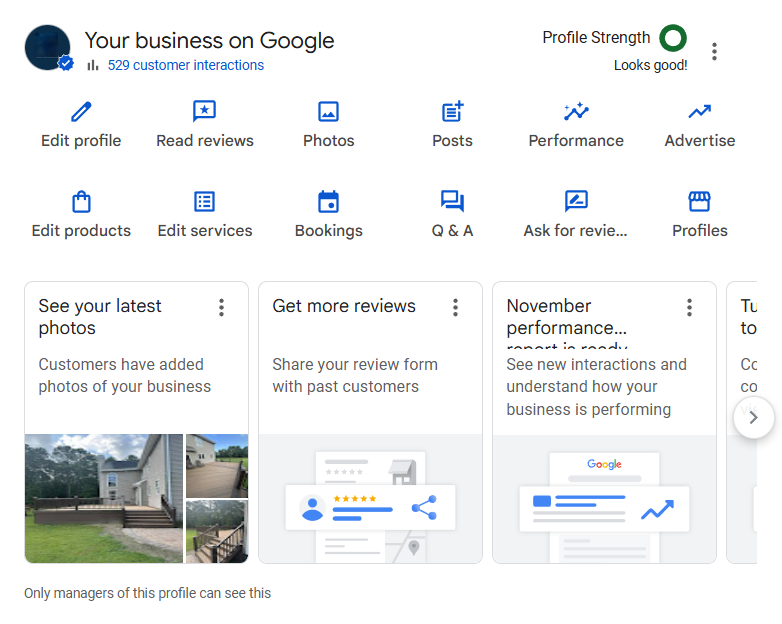782x624 pixels.
Task: Open the Photos icon
Action: click(329, 112)
